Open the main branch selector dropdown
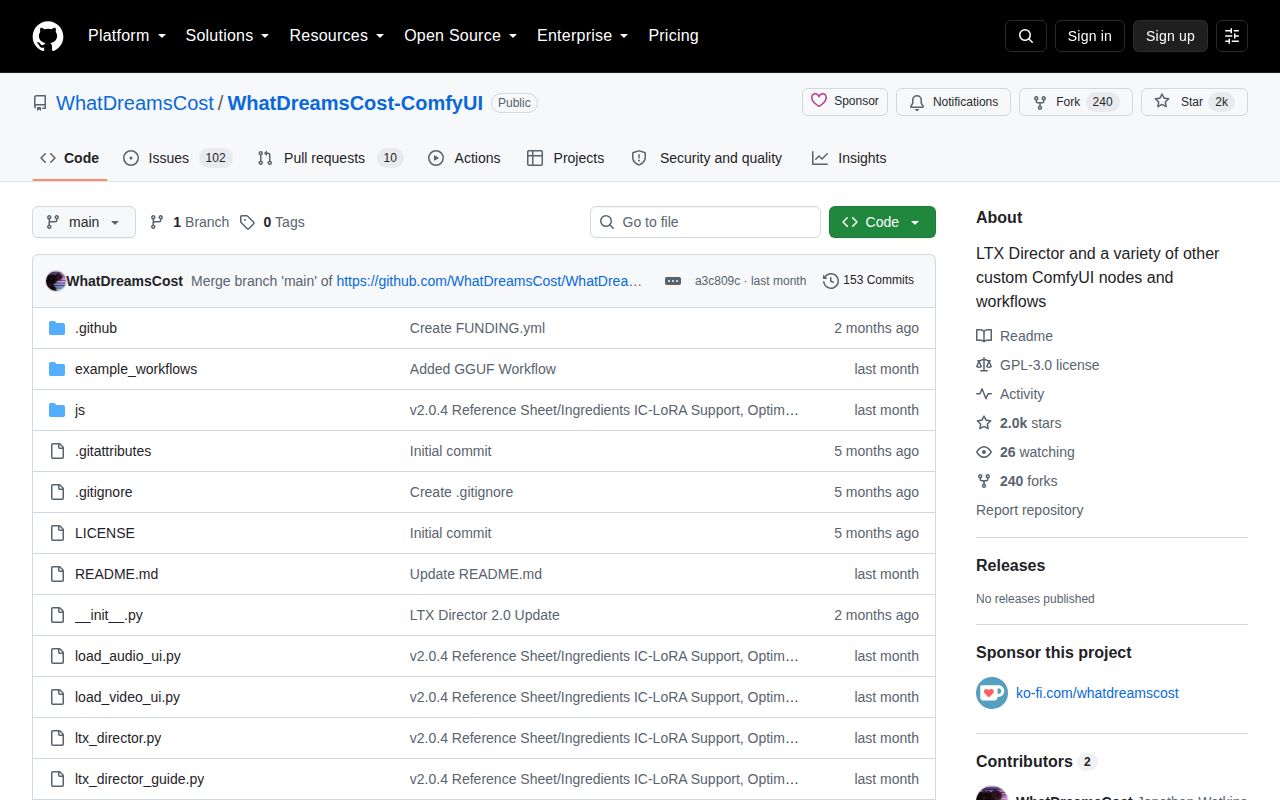1280x800 pixels. coord(84,222)
